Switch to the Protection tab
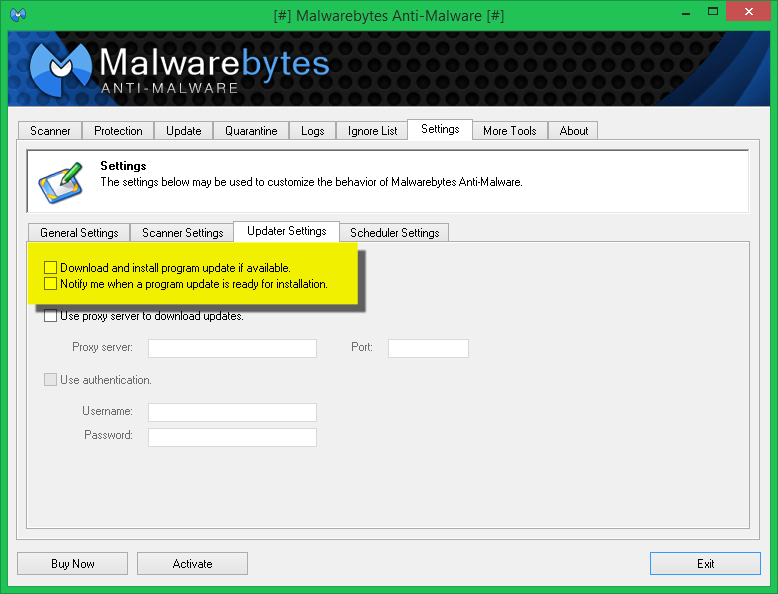Viewport: 778px width, 594px height. pos(118,131)
